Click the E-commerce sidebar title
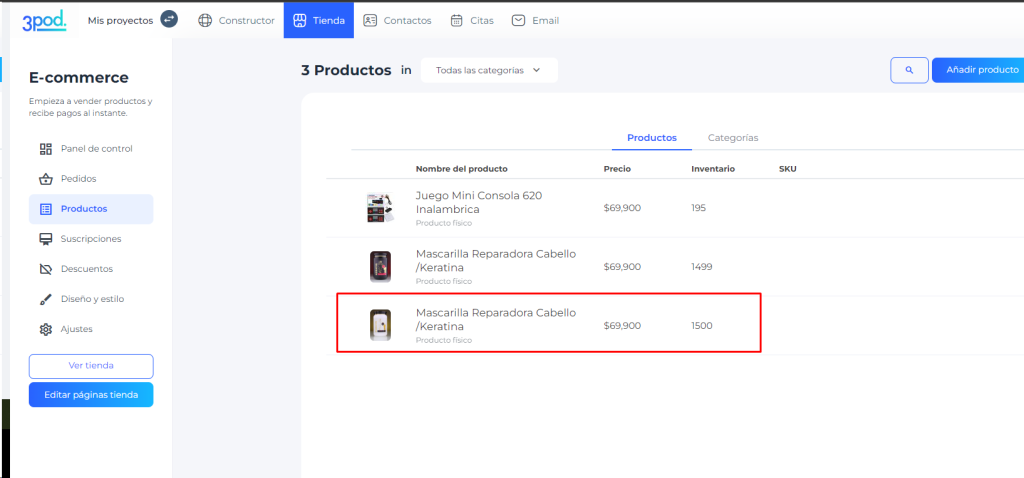This screenshot has width=1024, height=478. [79, 78]
